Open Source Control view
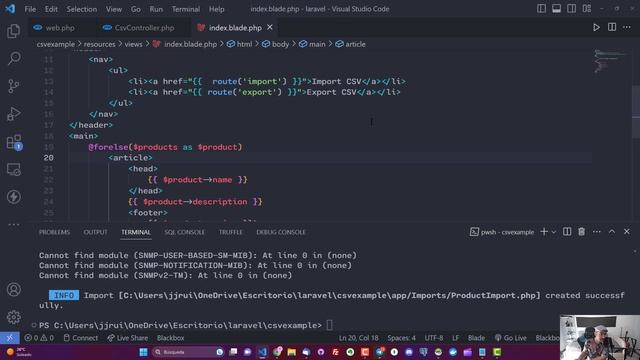The width and height of the screenshot is (640, 360). tap(13, 86)
